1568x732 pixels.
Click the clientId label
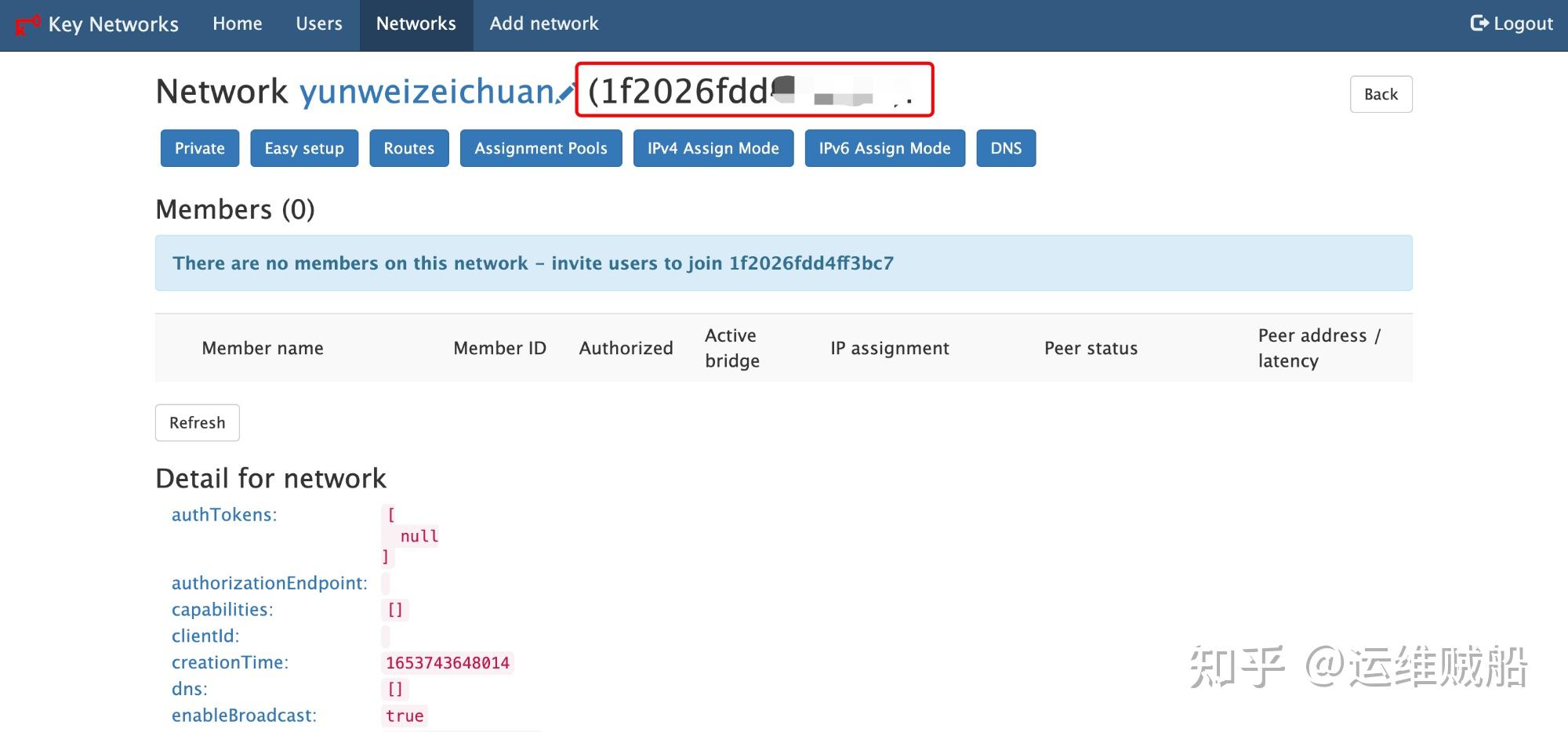click(205, 636)
